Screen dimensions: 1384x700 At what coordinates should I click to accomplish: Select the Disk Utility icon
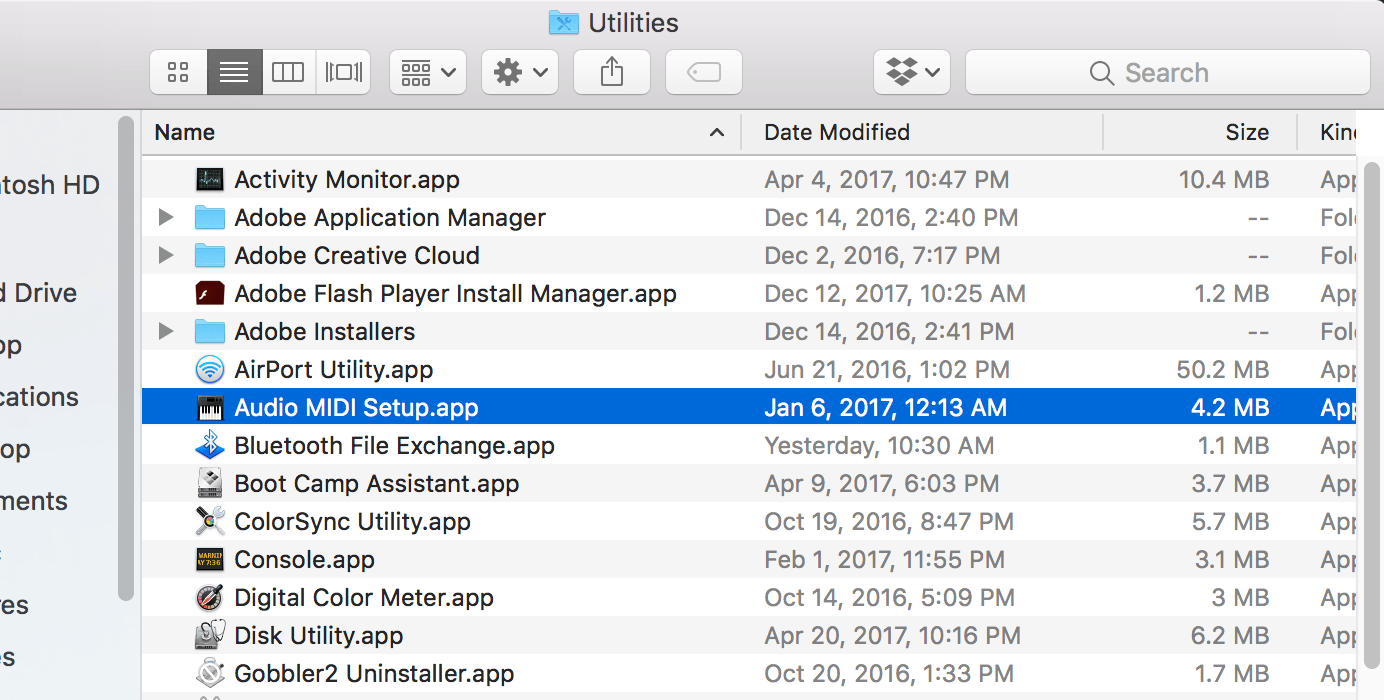(210, 636)
